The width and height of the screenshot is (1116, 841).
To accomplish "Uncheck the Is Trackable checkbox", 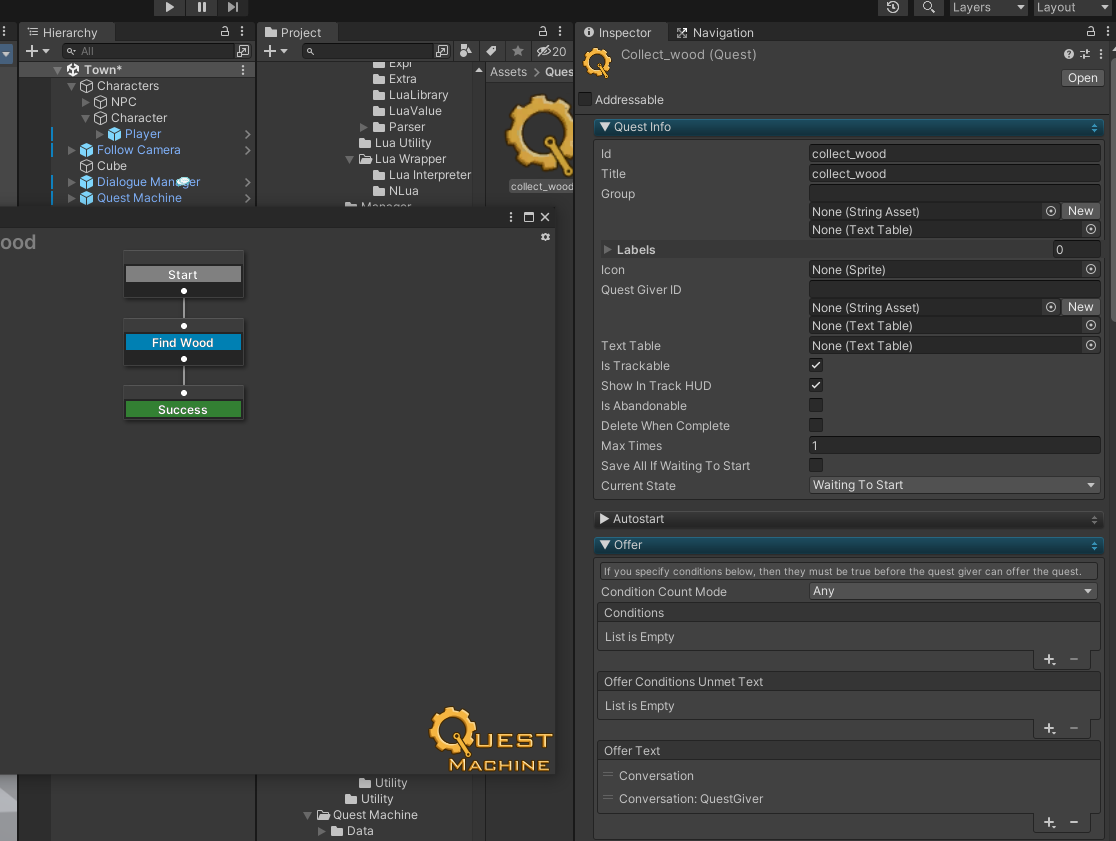I will 816,366.
